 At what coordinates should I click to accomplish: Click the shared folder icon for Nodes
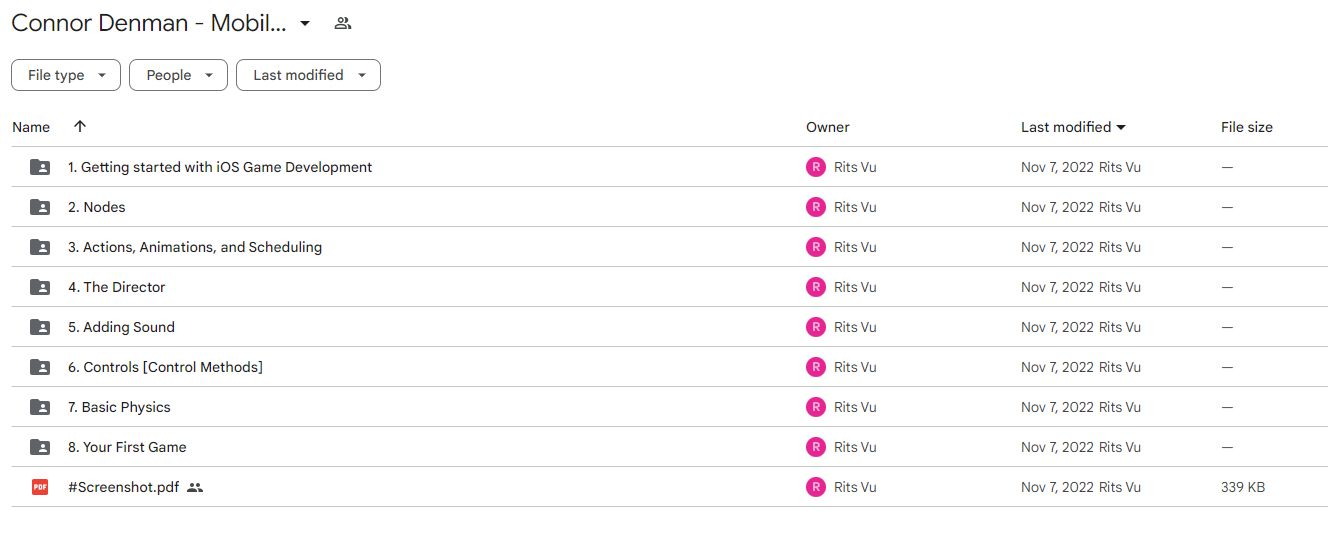pyautogui.click(x=40, y=207)
